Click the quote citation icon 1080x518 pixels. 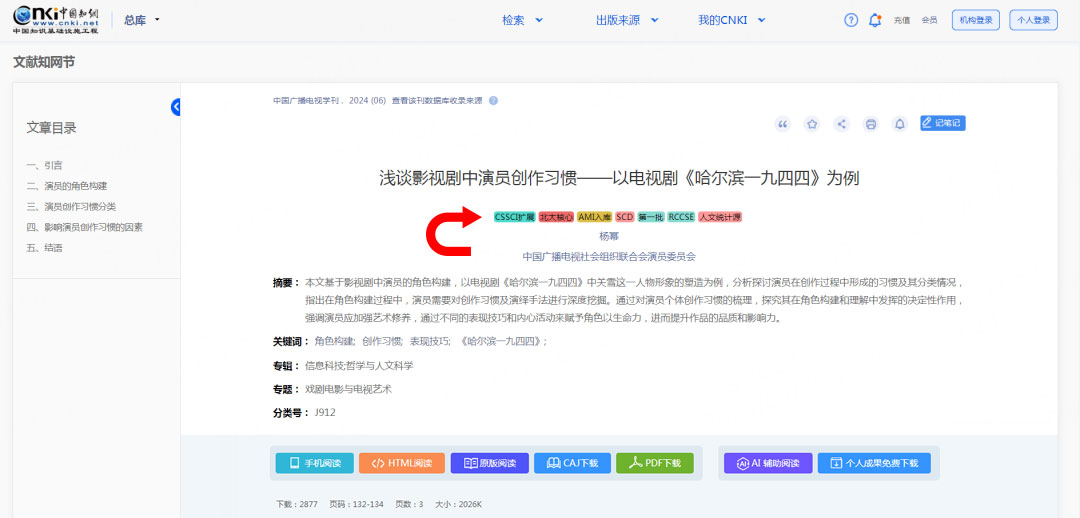[x=783, y=124]
